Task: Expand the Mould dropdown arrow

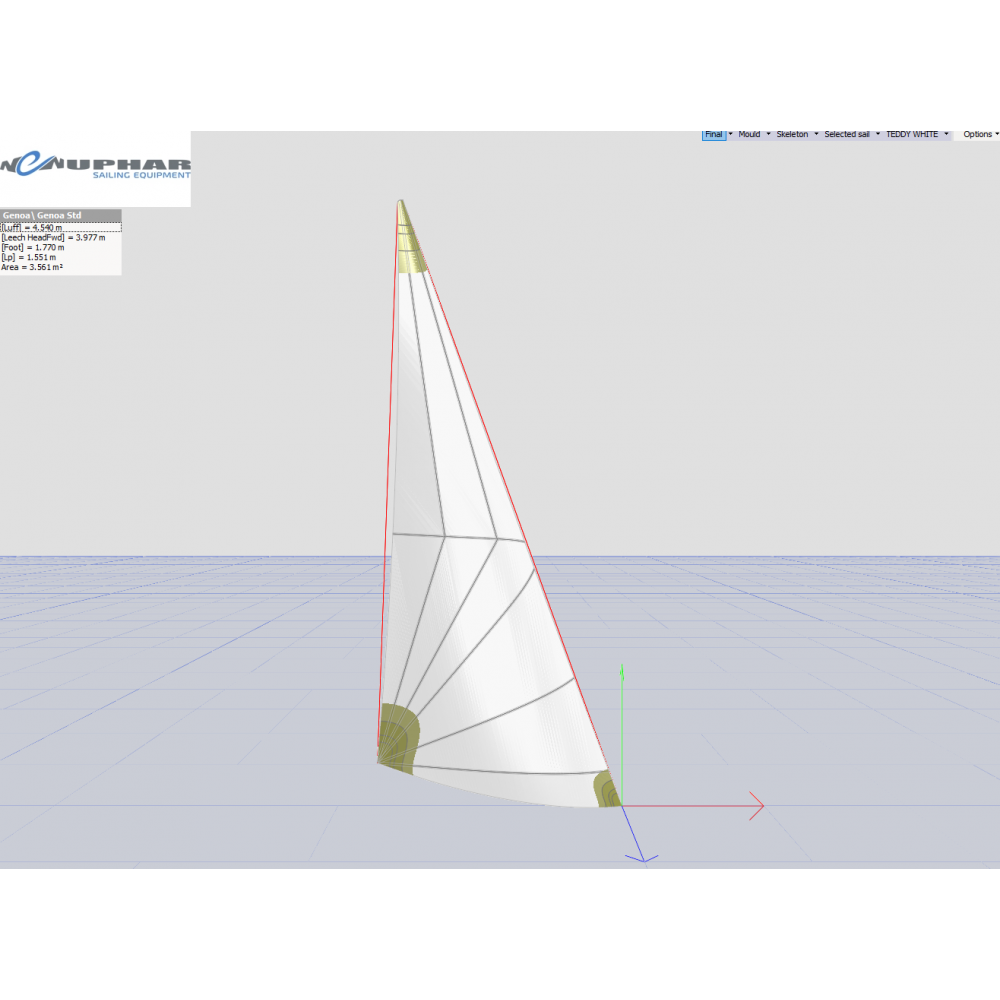Action: tap(768, 134)
